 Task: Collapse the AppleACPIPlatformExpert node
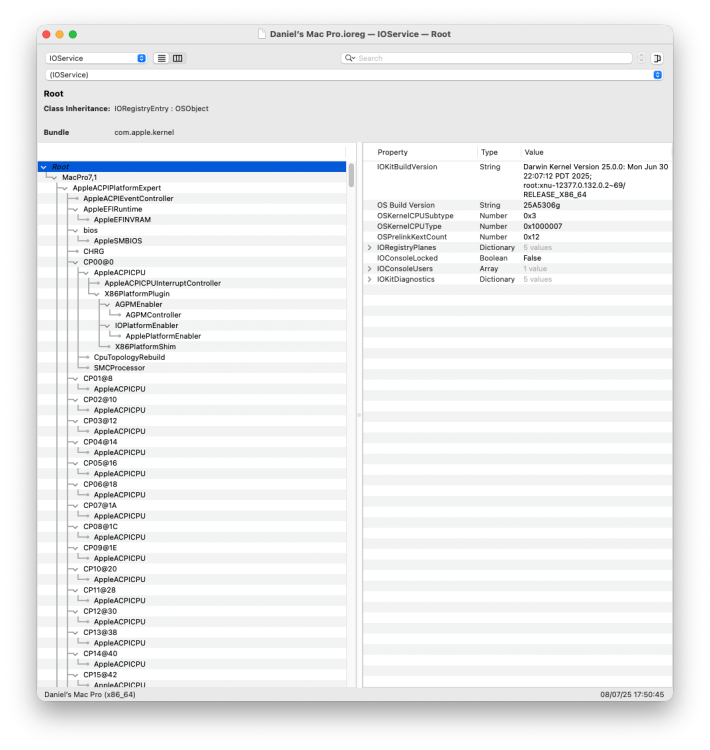coord(65,188)
